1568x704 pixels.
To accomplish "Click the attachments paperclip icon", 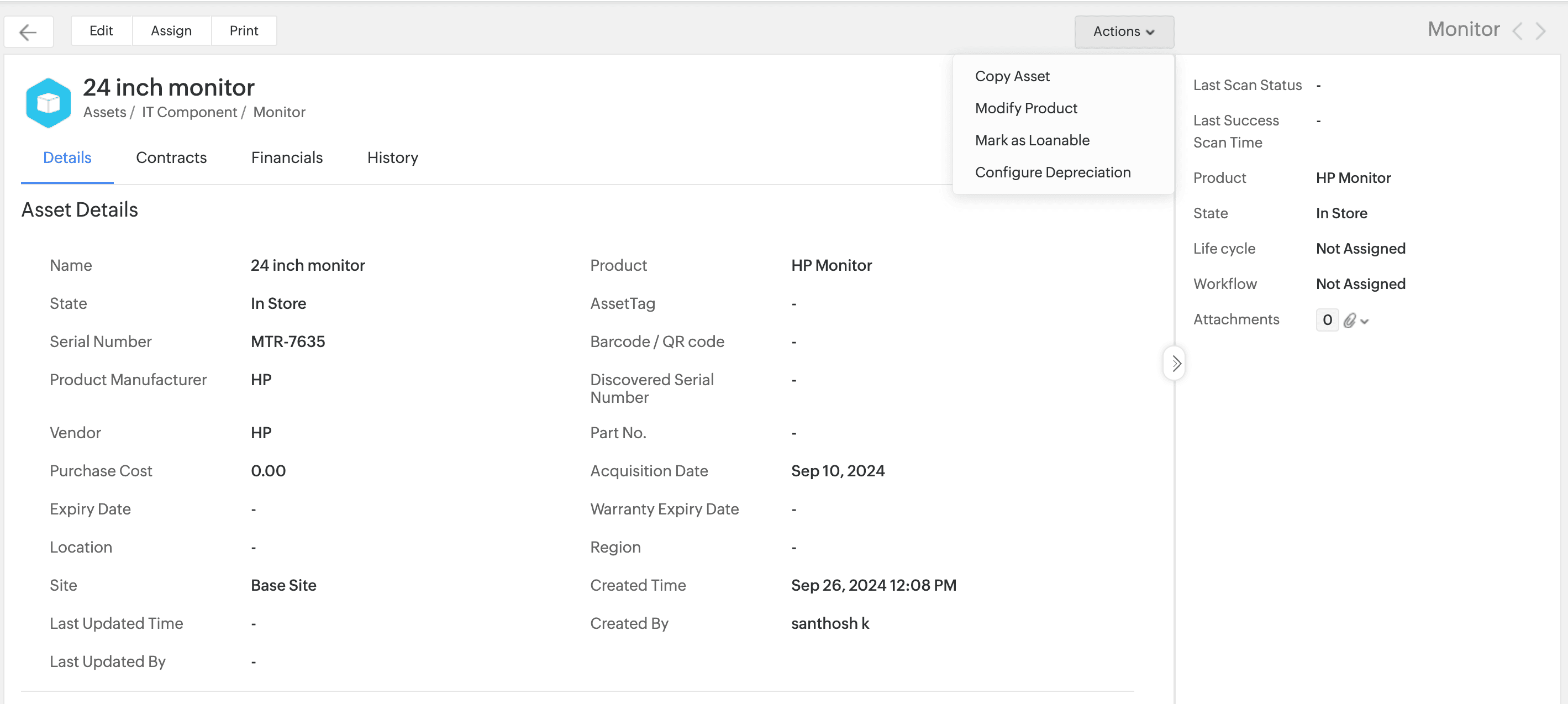I will click(1349, 321).
